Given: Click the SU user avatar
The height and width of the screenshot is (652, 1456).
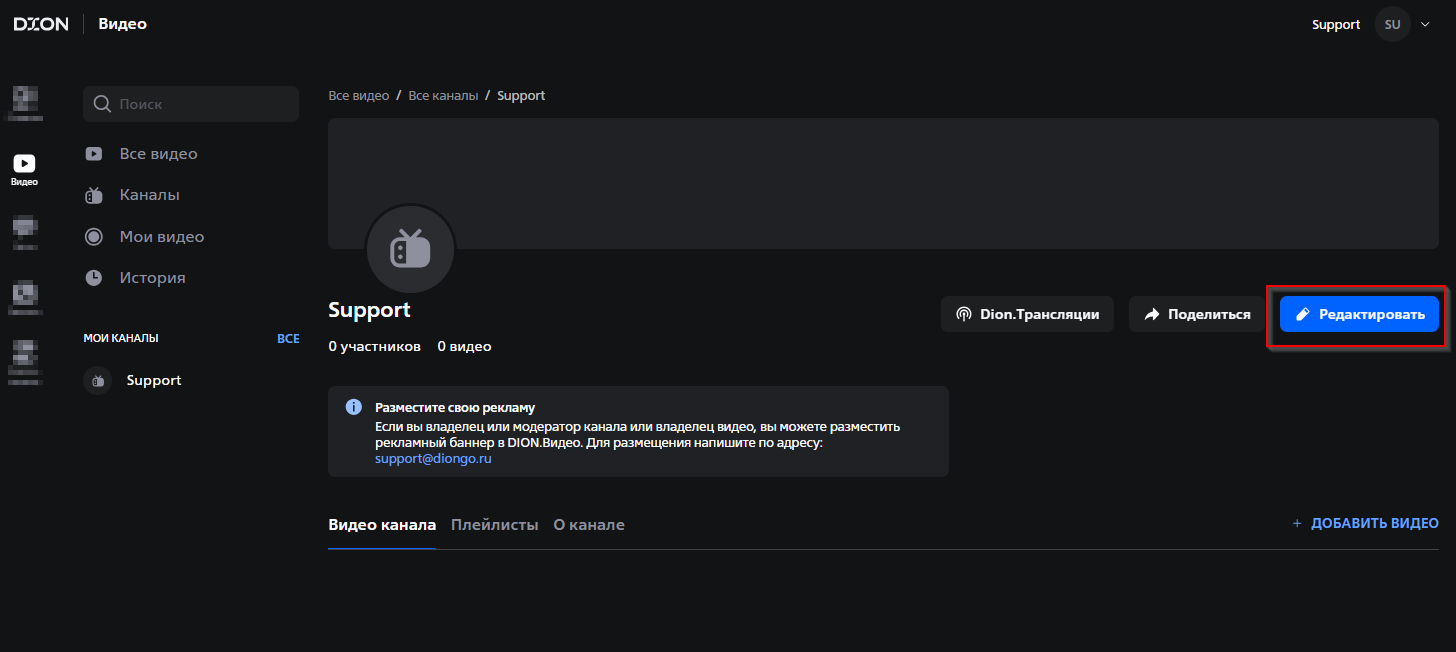Looking at the screenshot, I should coord(1392,24).
